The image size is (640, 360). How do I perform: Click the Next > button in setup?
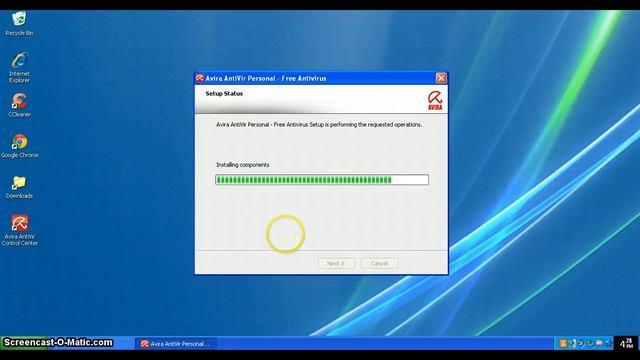coord(336,263)
